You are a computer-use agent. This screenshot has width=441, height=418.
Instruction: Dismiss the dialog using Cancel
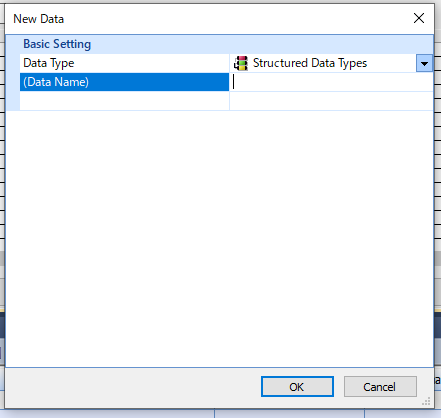point(380,387)
